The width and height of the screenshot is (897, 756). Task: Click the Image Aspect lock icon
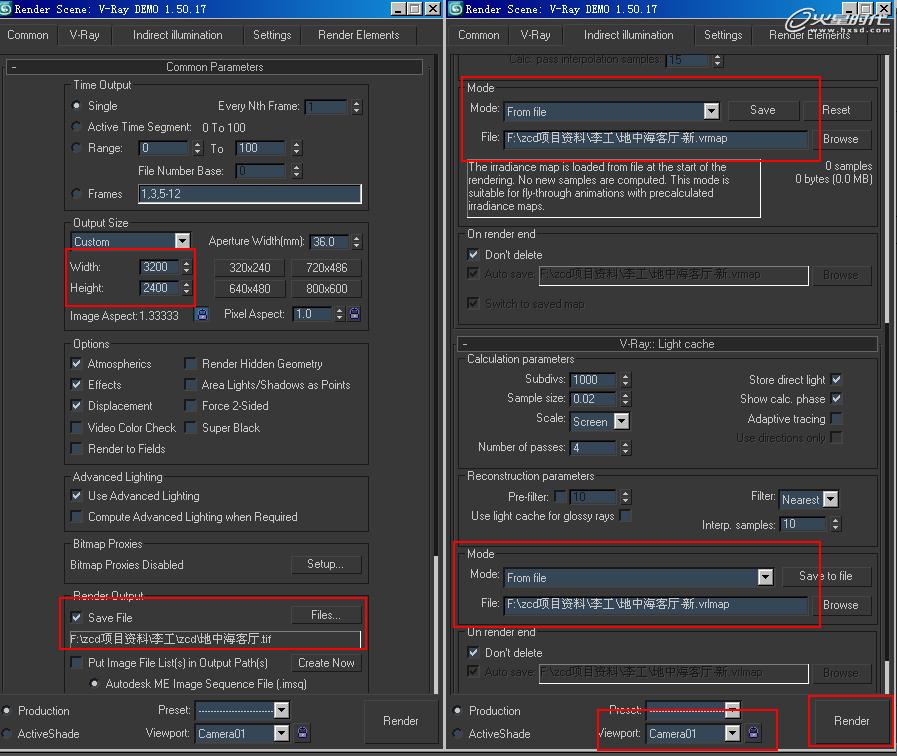203,314
